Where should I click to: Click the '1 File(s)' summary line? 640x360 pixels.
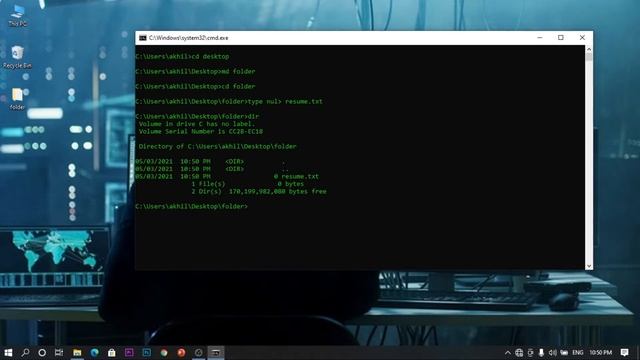tap(247, 184)
